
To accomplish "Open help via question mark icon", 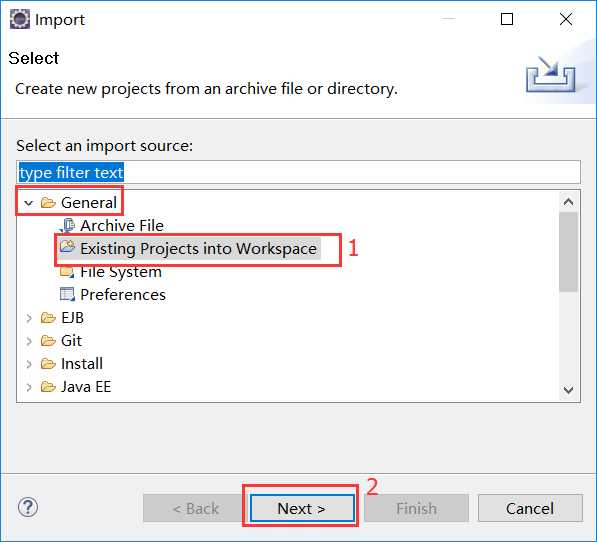I will [x=28, y=507].
